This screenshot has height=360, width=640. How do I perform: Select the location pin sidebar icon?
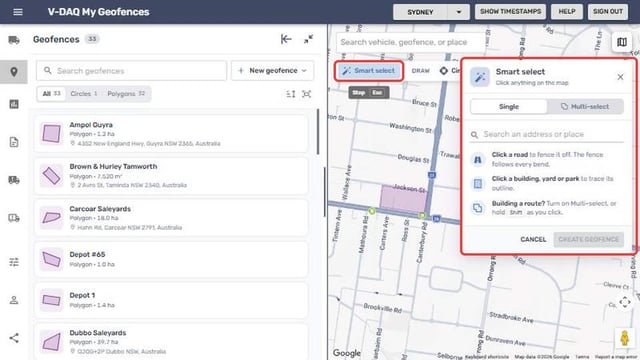[14, 72]
